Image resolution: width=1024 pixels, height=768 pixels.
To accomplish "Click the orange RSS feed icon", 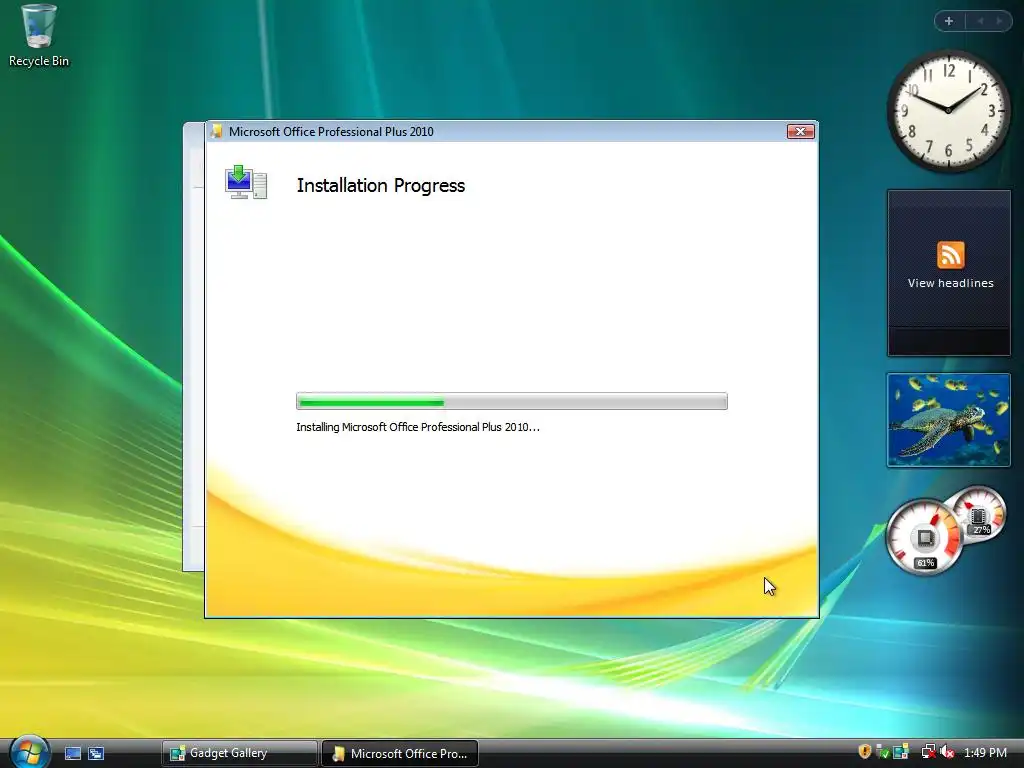I will pos(950,255).
